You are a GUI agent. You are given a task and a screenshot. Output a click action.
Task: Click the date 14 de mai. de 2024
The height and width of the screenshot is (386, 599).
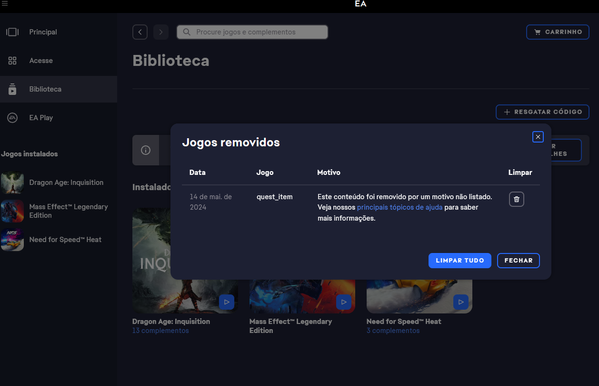pos(211,202)
